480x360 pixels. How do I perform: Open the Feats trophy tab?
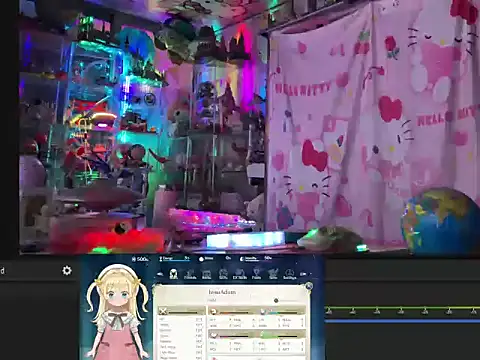coord(256,274)
